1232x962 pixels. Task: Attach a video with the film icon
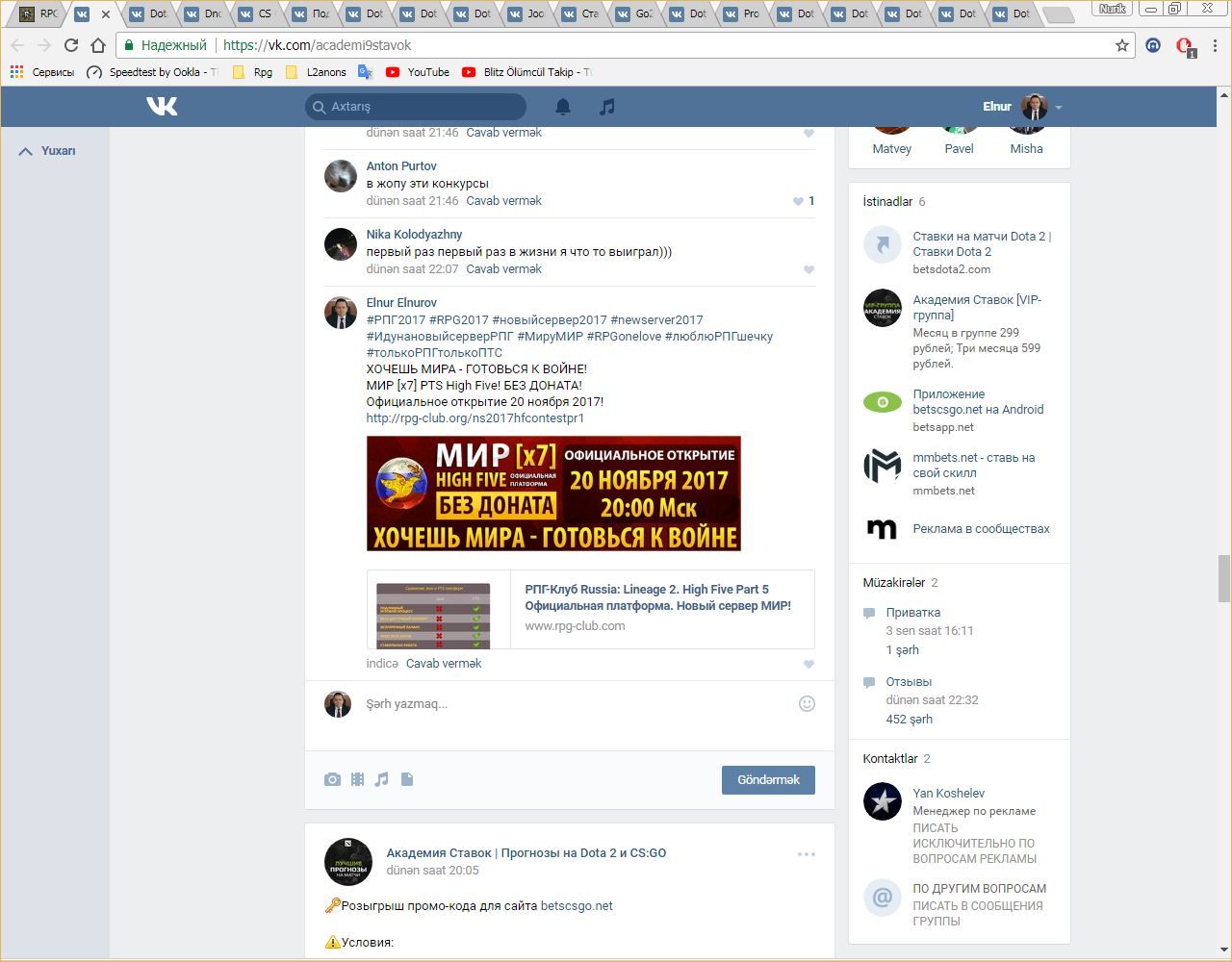pyautogui.click(x=357, y=779)
